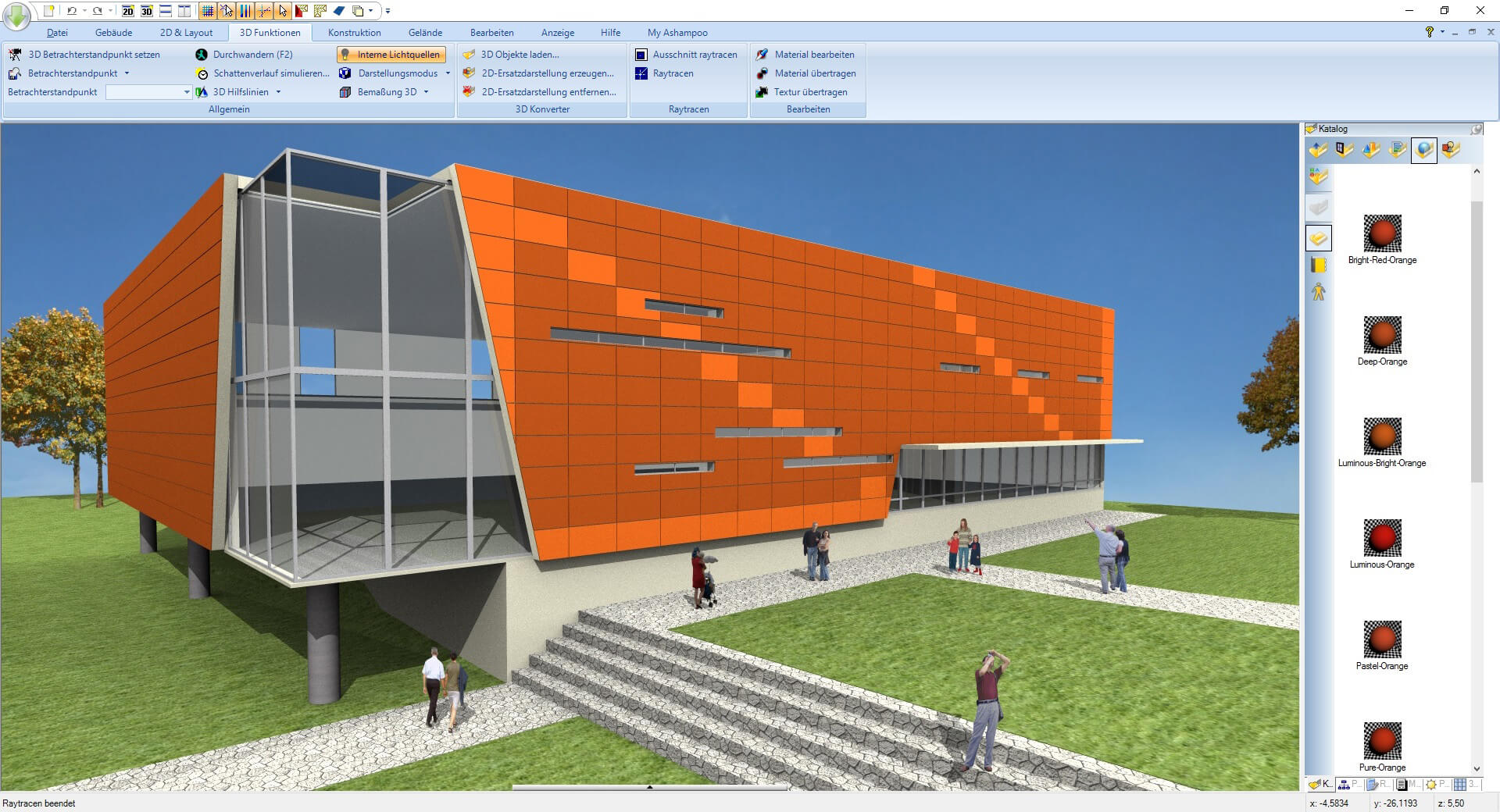Open the people figures catalog icon
The width and height of the screenshot is (1500, 812).
tap(1319, 292)
